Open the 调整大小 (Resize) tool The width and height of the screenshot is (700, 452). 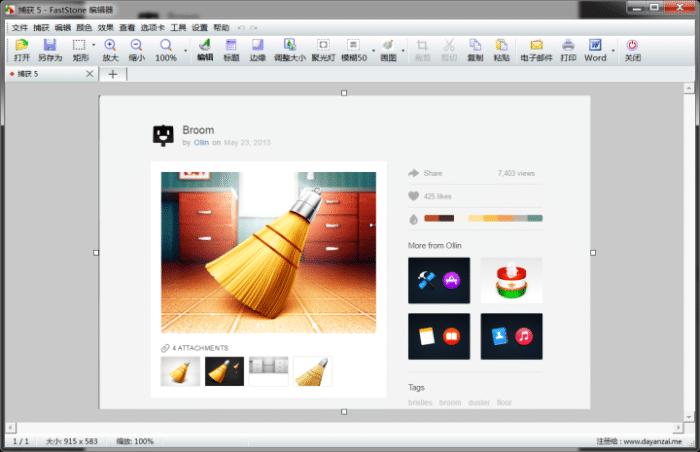point(289,50)
